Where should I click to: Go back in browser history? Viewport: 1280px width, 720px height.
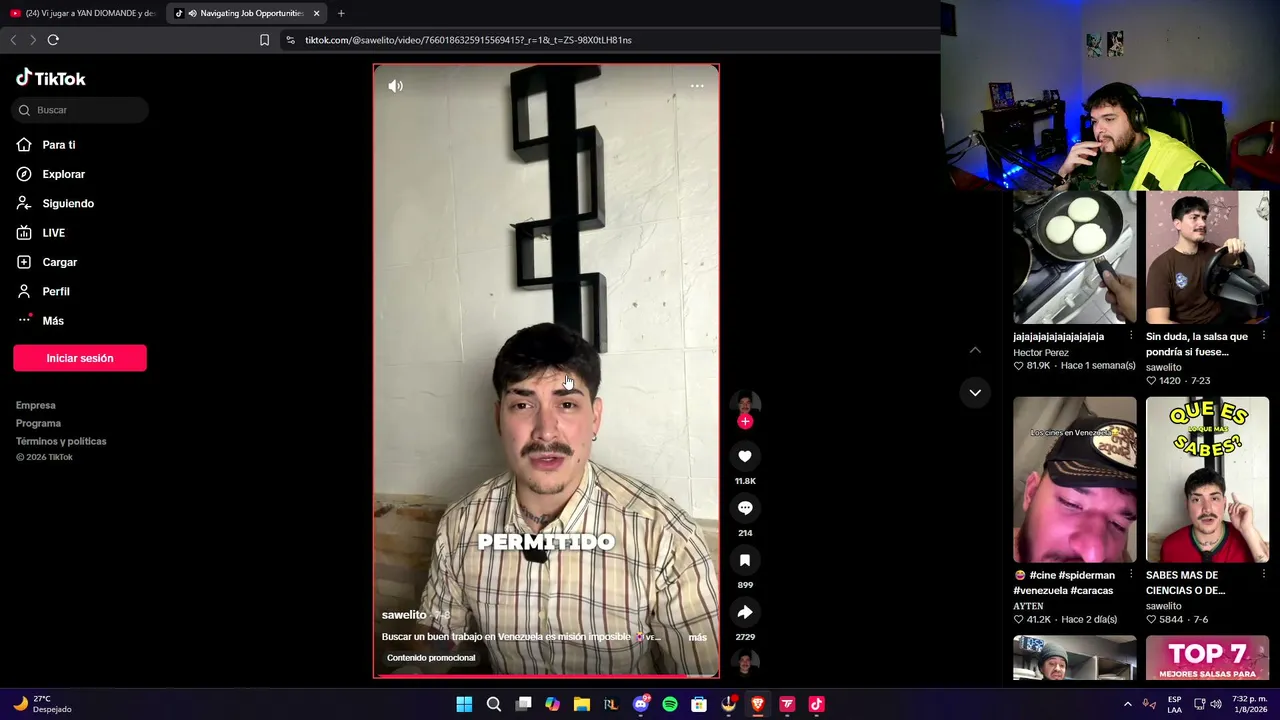pos(13,40)
